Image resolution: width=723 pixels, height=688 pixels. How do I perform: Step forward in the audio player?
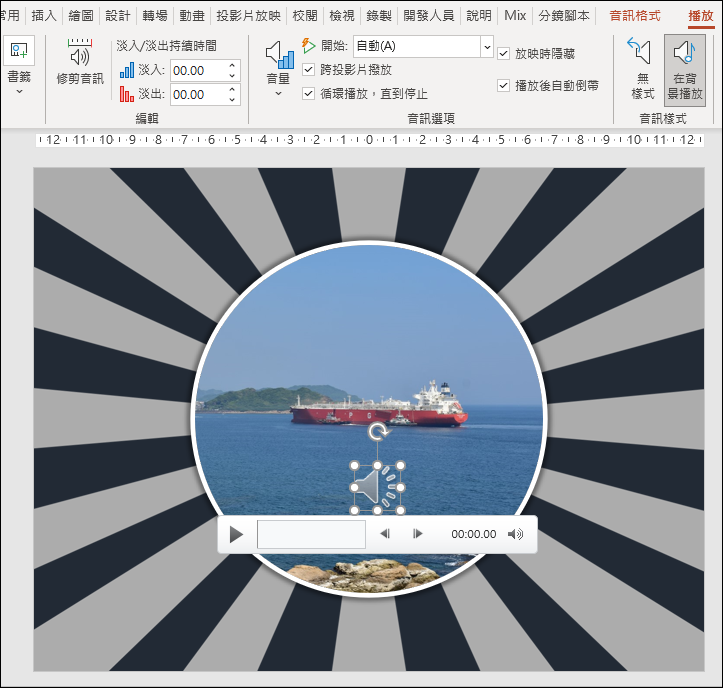tap(417, 534)
